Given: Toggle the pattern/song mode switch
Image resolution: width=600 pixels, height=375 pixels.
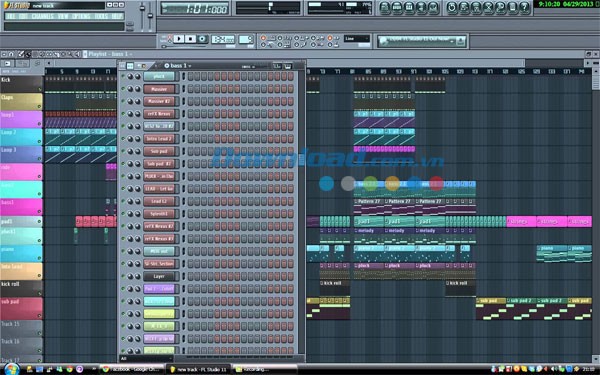Looking at the screenshot, I should coord(170,39).
